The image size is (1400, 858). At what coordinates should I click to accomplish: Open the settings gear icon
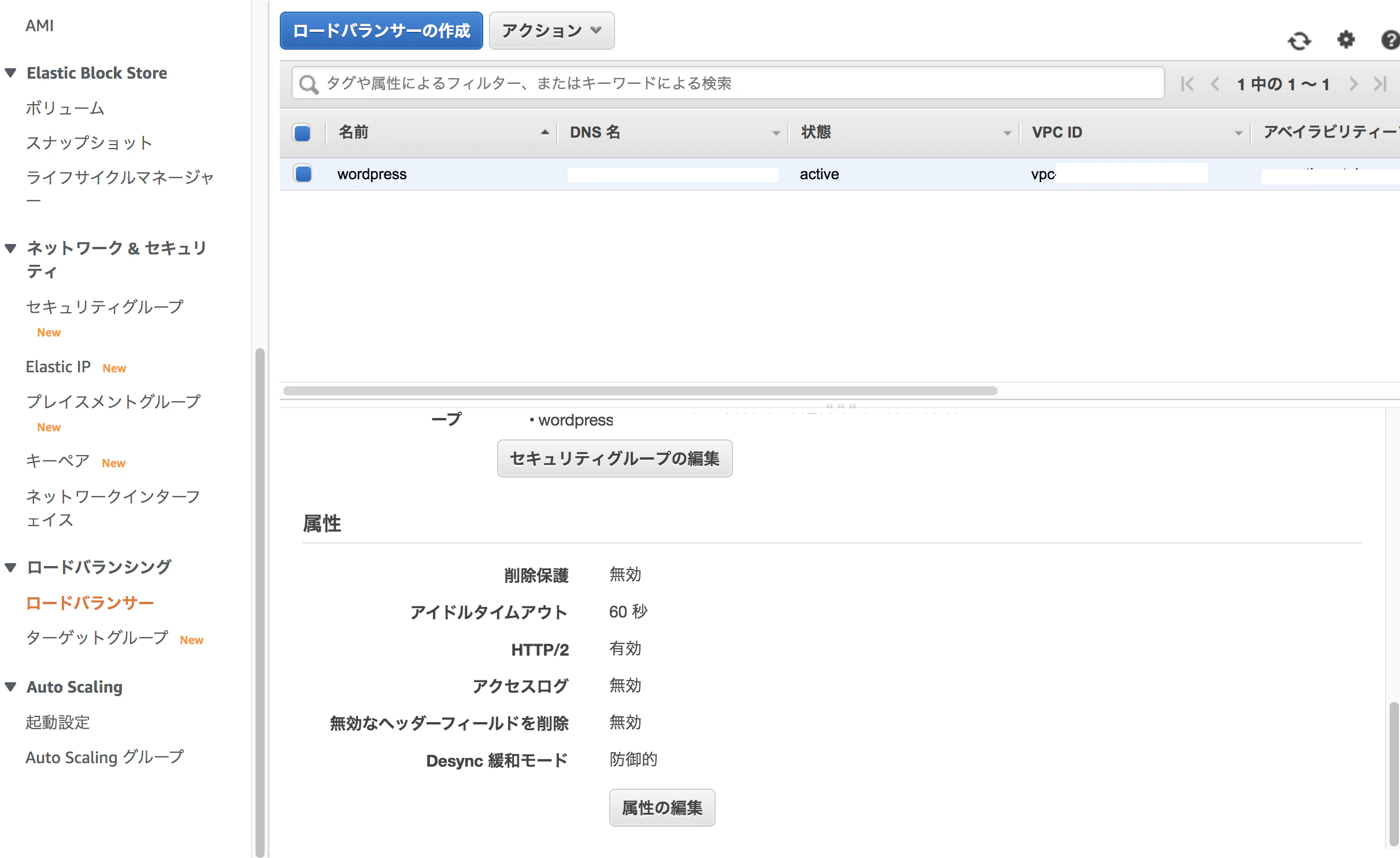[1346, 40]
